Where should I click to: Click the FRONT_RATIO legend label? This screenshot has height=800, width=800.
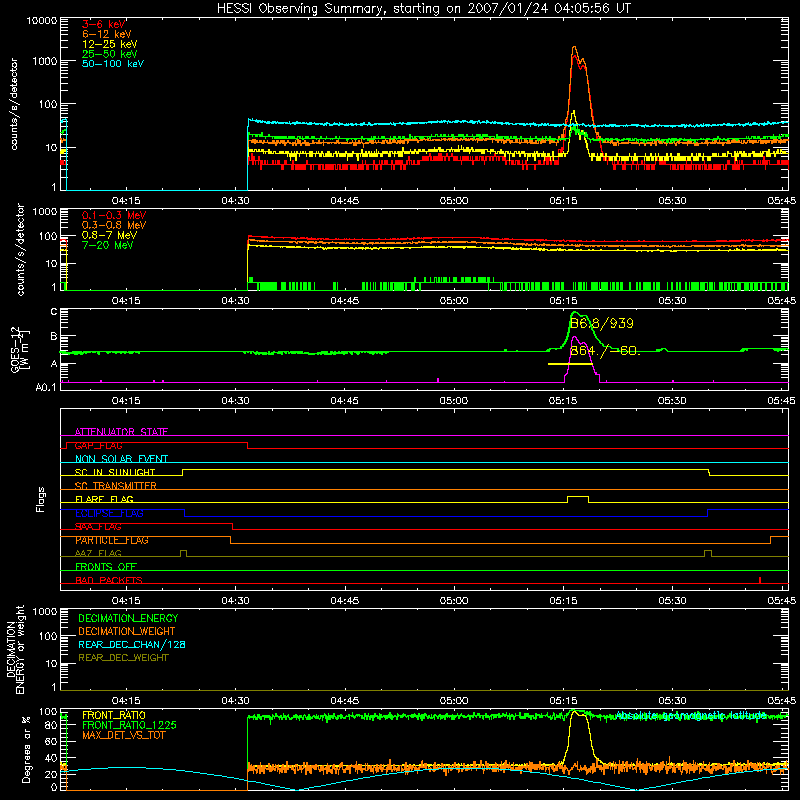pyautogui.click(x=114, y=715)
